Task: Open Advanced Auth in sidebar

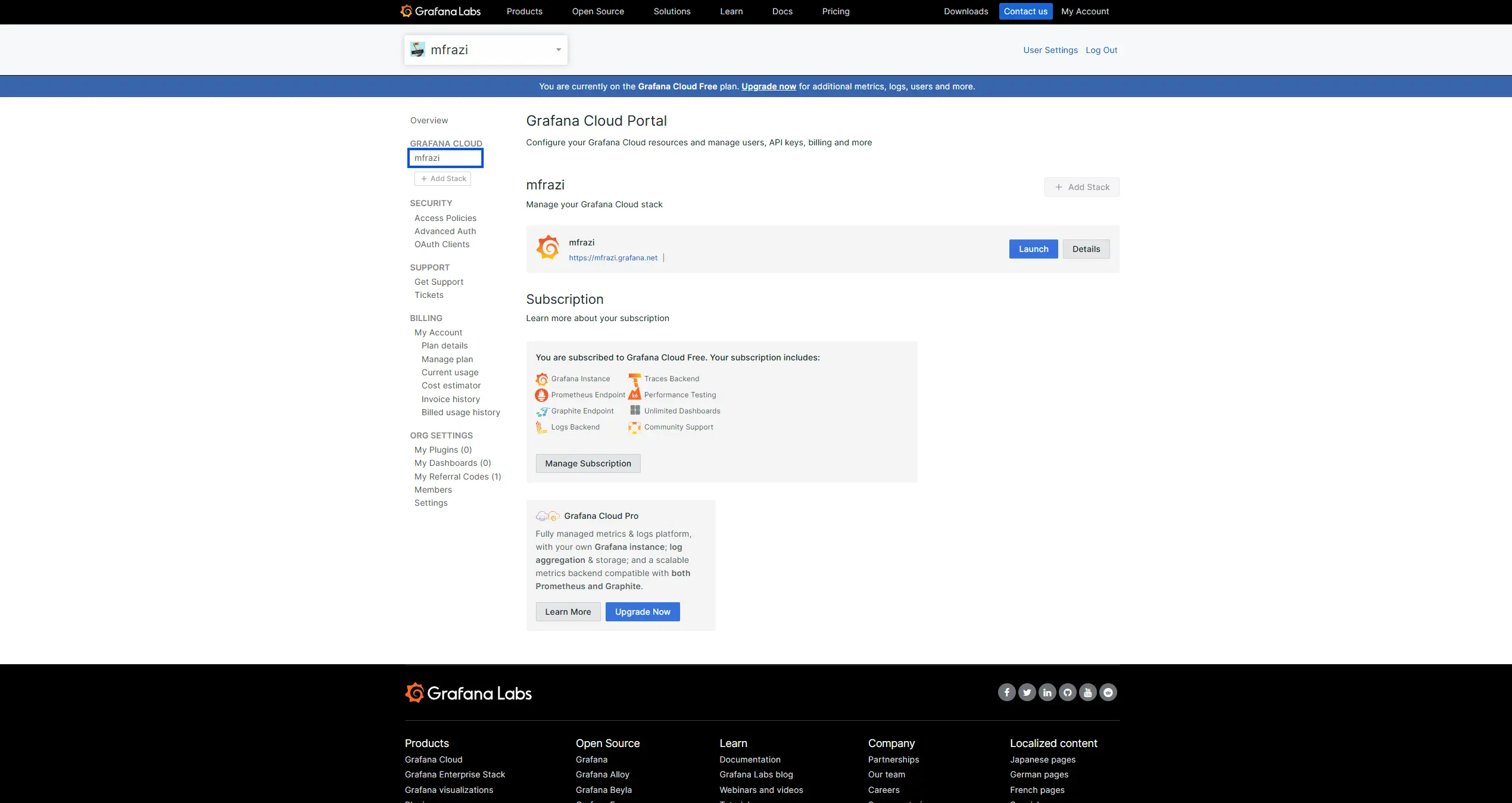Action: (x=445, y=231)
